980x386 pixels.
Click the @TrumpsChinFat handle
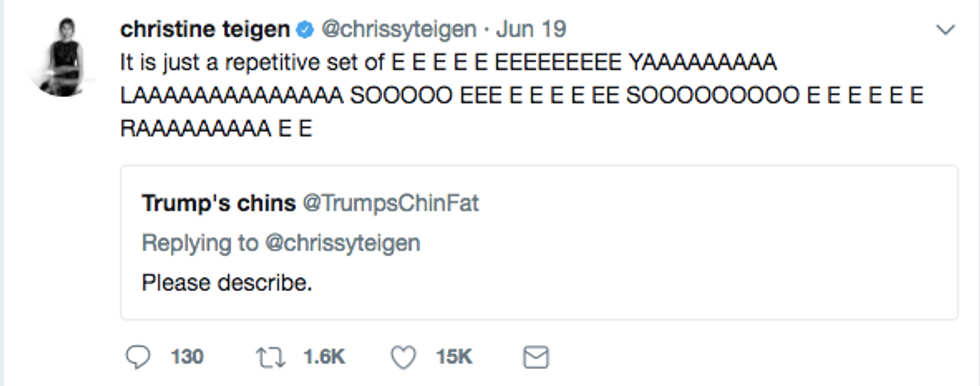[391, 203]
